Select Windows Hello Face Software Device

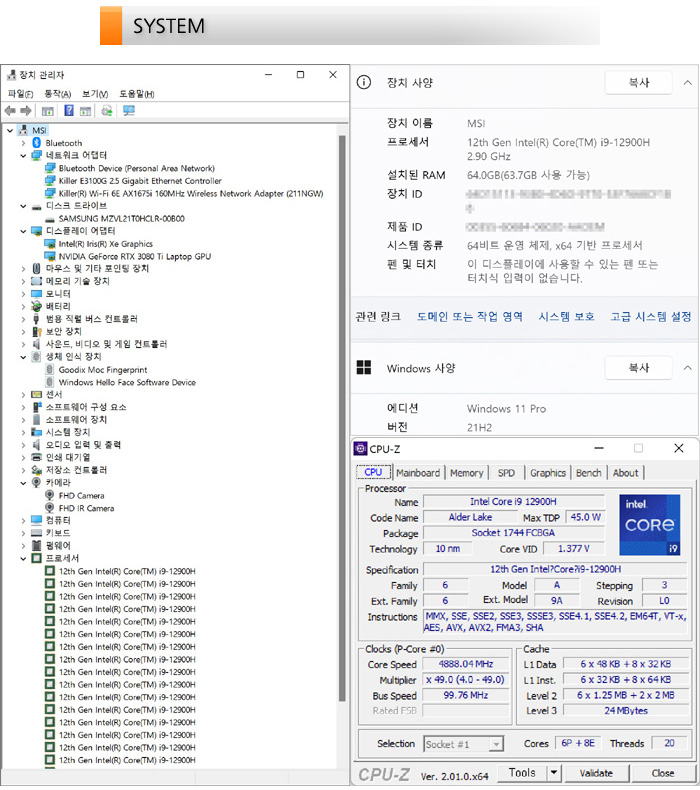(x=127, y=382)
